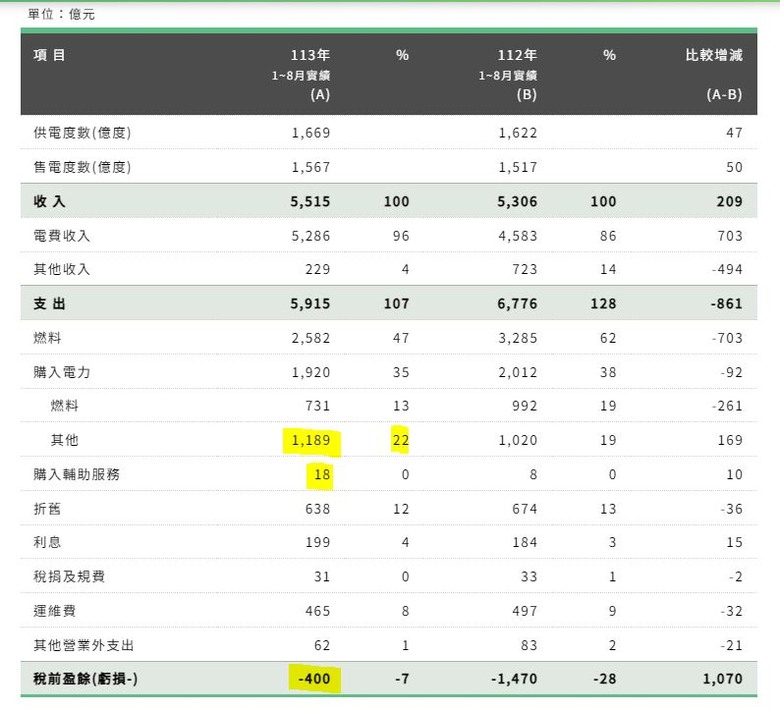This screenshot has width=780, height=711.
Task: Select the 113年 column header
Action: point(310,55)
